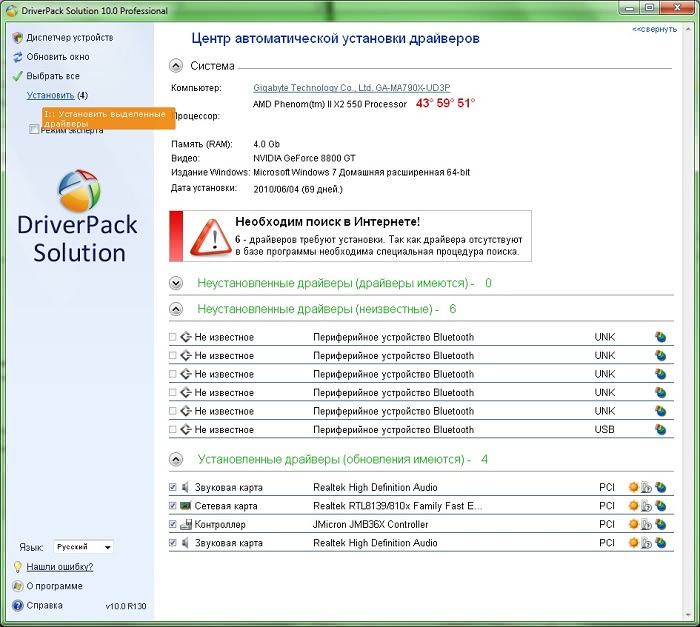
Task: Click the NVIDIA GeForce 8800 GT text
Action: point(304,158)
